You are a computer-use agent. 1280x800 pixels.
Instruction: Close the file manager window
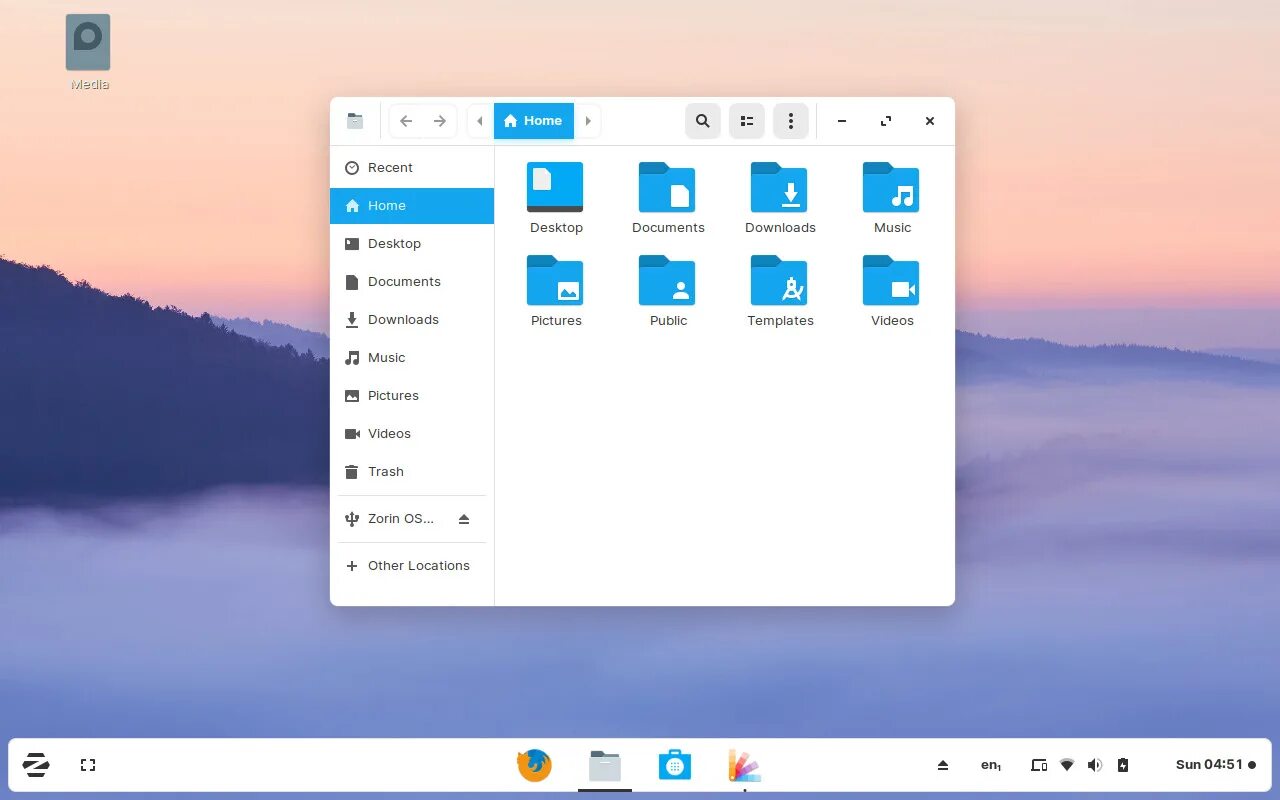pyautogui.click(x=930, y=121)
